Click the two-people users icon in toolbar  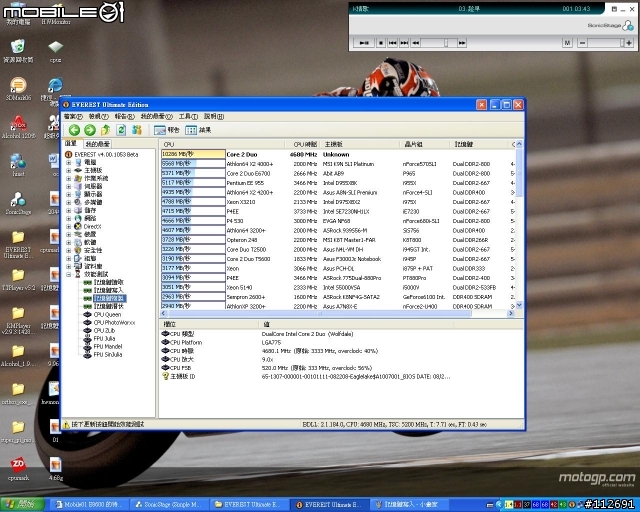pyautogui.click(x=137, y=130)
